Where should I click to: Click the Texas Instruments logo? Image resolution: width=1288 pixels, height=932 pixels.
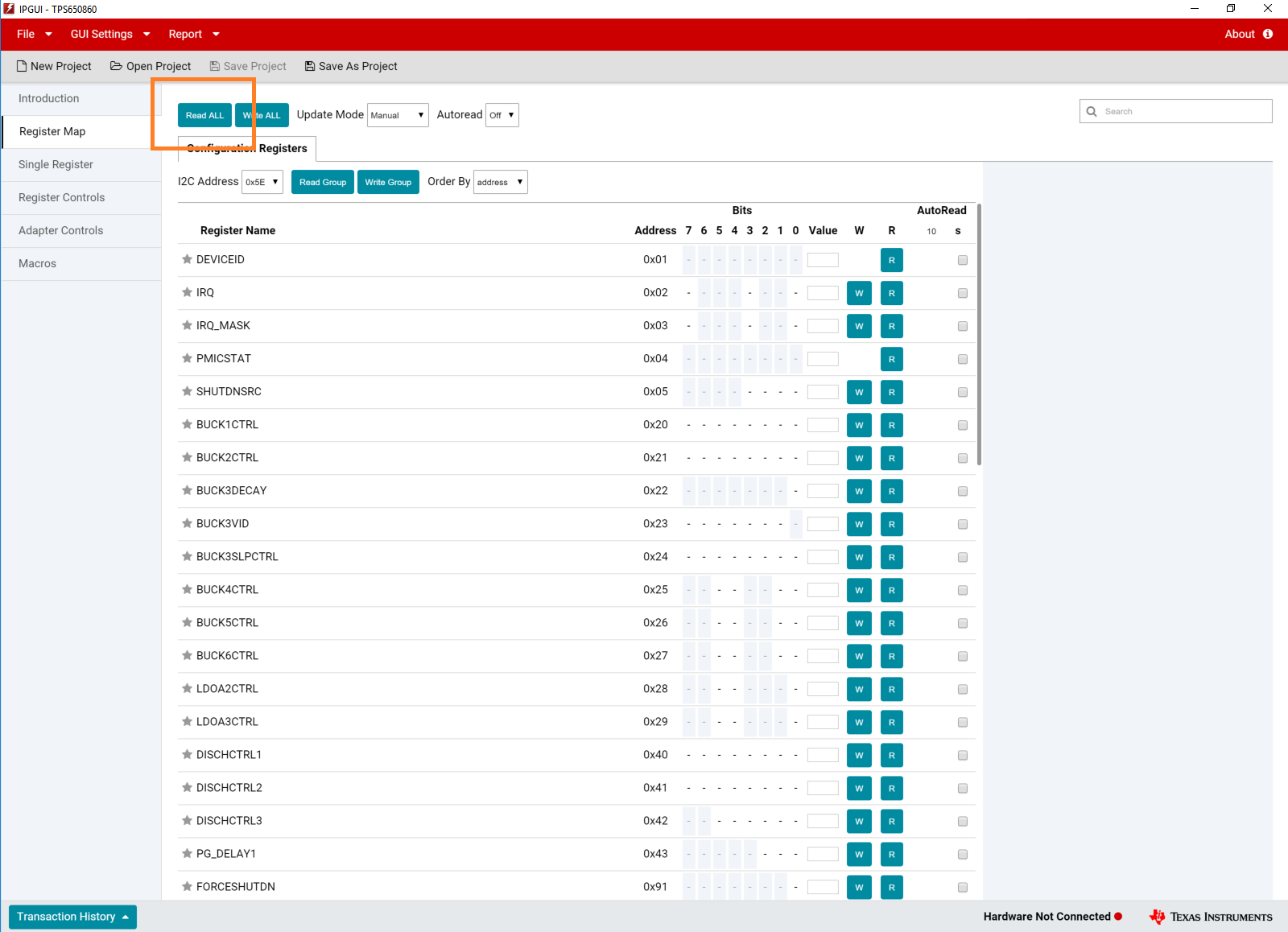[1211, 917]
